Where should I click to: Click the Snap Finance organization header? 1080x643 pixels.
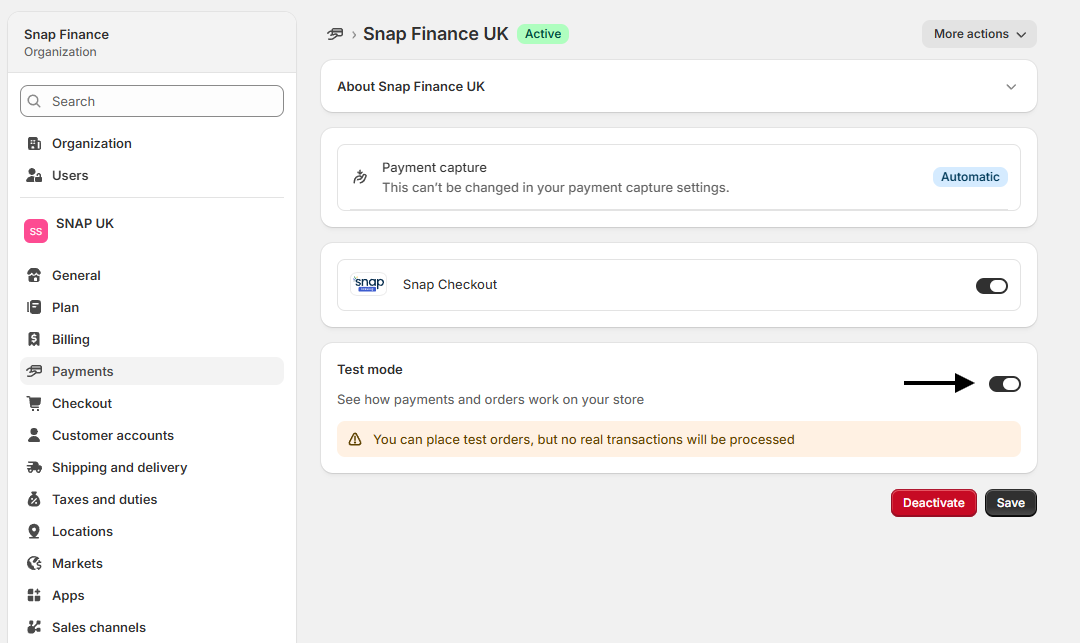(x=152, y=43)
